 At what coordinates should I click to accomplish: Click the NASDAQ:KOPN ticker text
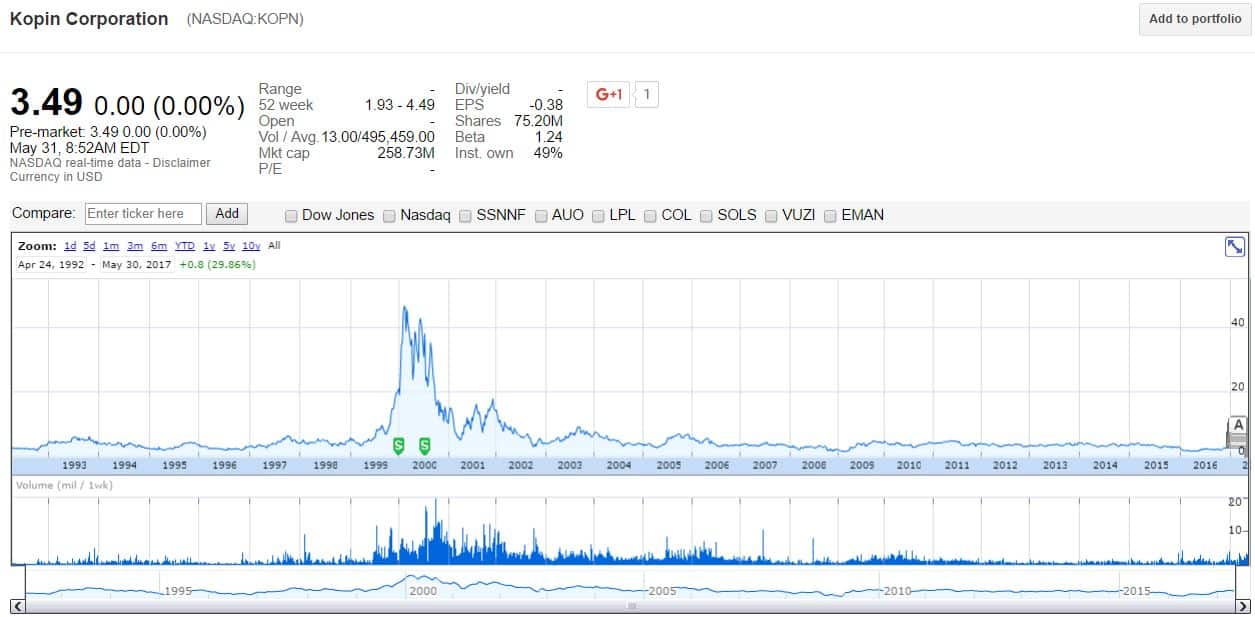[x=245, y=19]
